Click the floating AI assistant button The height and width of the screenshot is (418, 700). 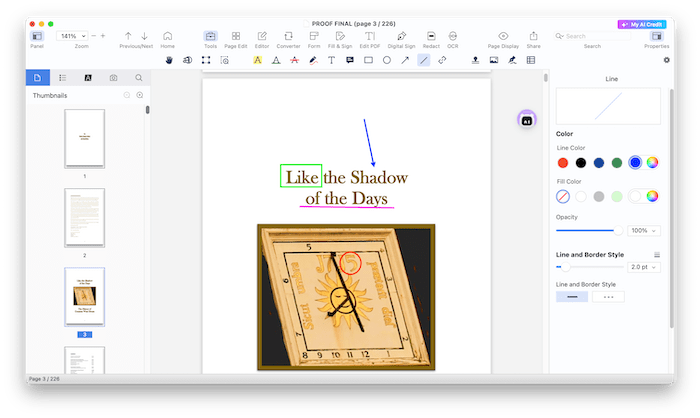coord(527,120)
